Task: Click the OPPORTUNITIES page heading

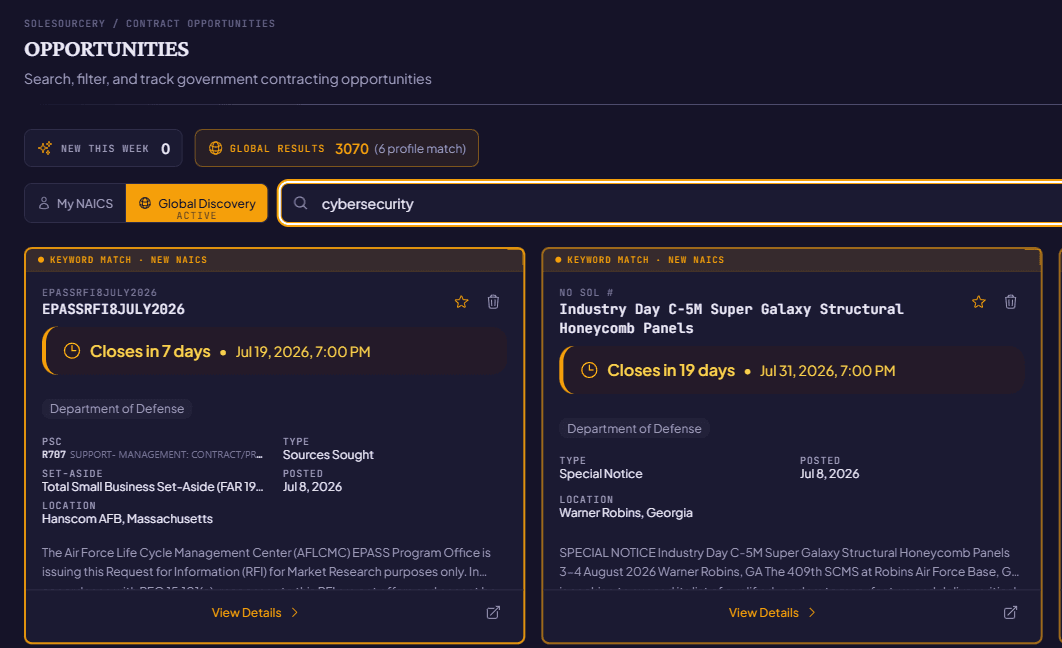Action: tap(106, 49)
